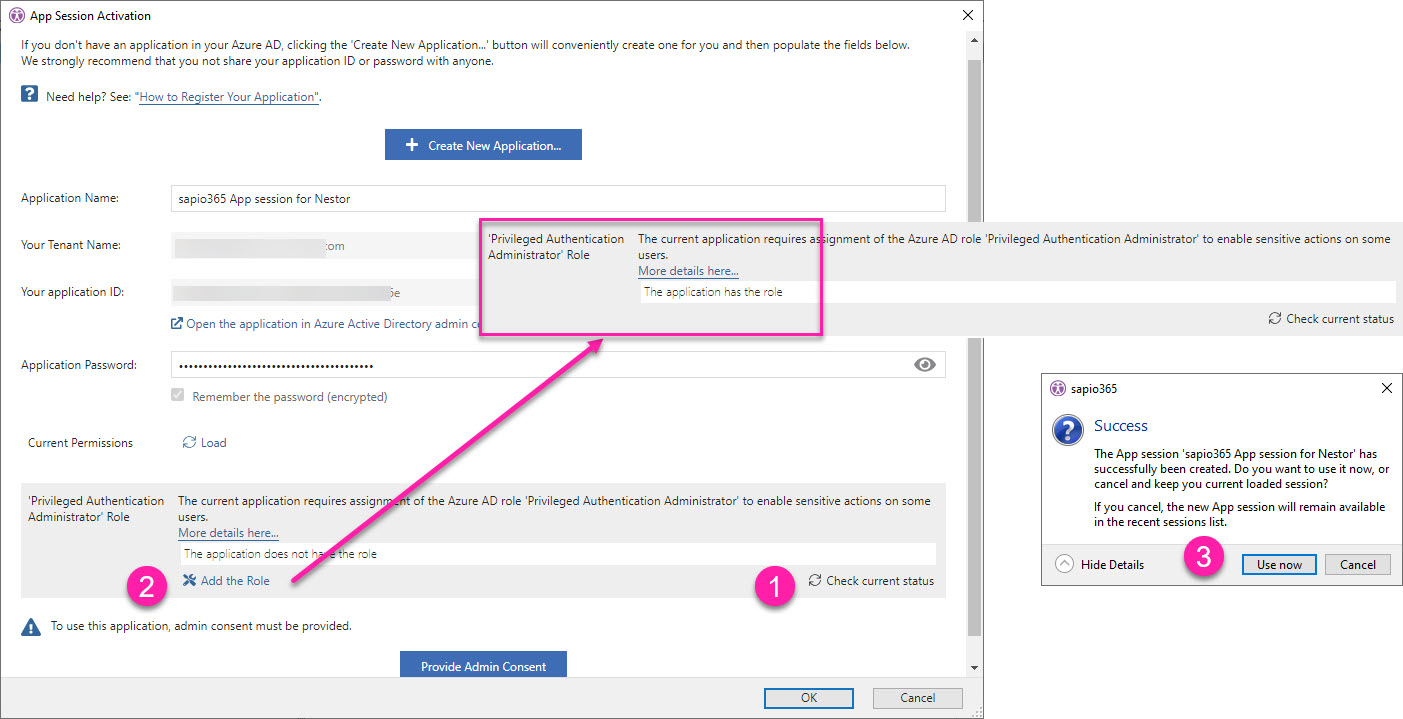The height and width of the screenshot is (719, 1403).
Task: Click the Add the Role link
Action: [x=235, y=581]
